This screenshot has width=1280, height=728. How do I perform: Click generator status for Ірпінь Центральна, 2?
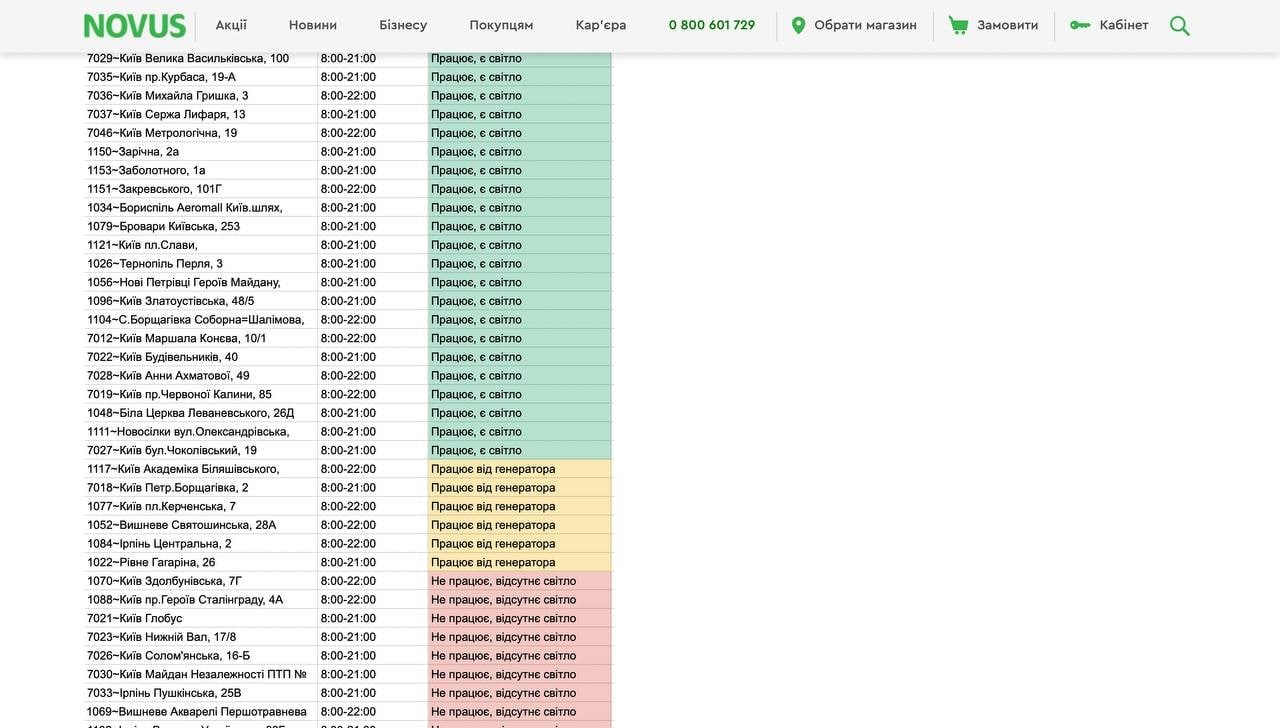[x=493, y=544]
